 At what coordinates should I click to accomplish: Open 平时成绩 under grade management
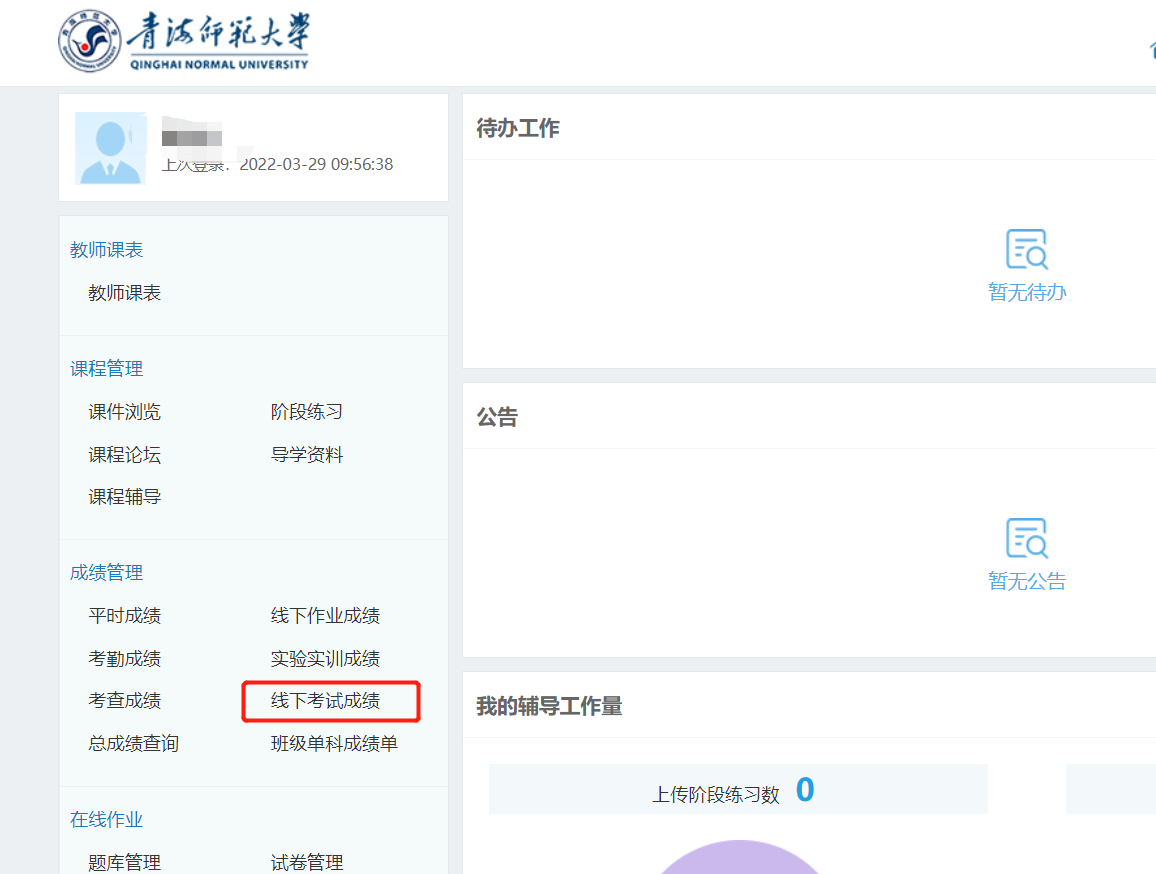pos(124,616)
